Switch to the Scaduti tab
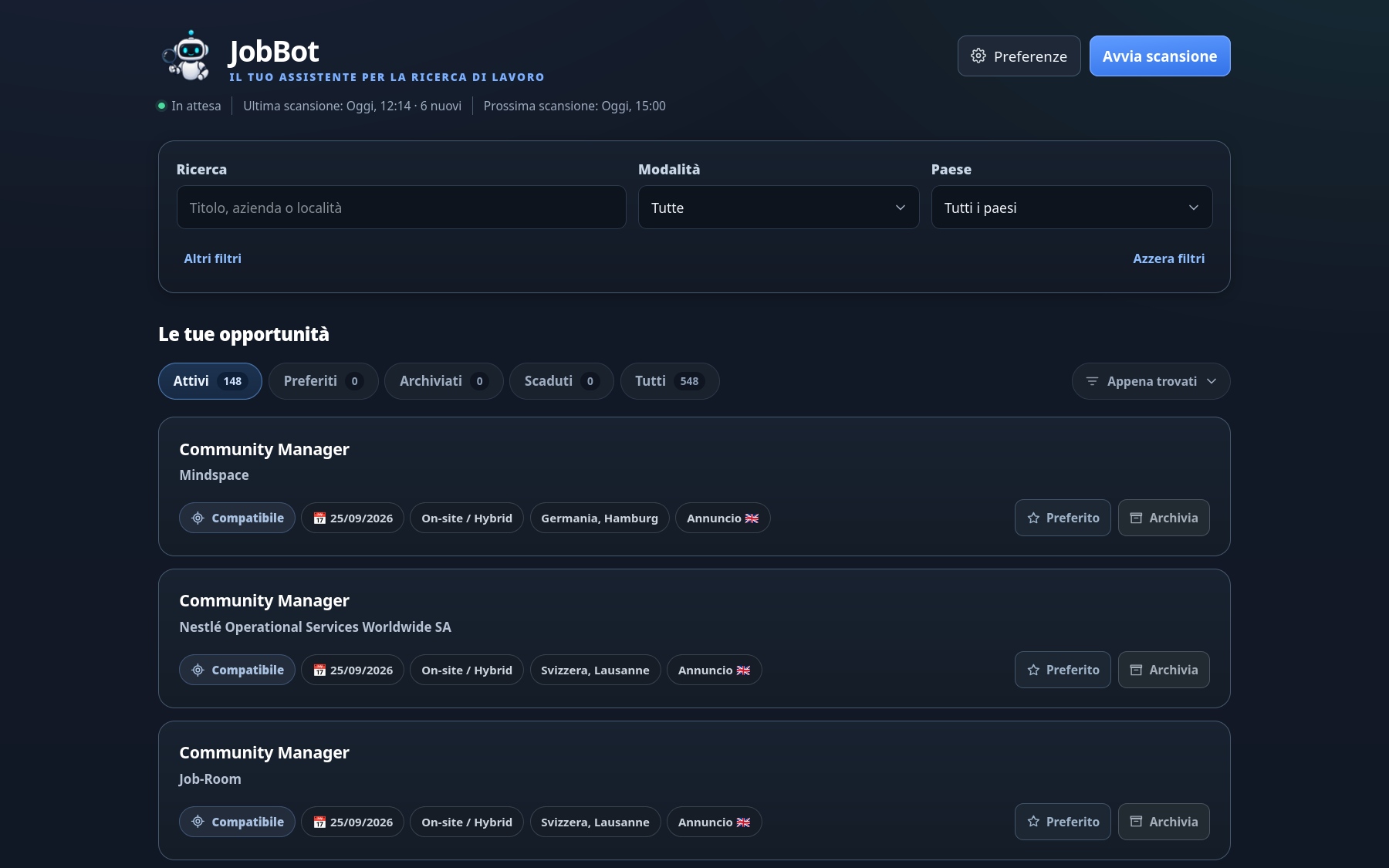Image resolution: width=1389 pixels, height=868 pixels. click(561, 381)
